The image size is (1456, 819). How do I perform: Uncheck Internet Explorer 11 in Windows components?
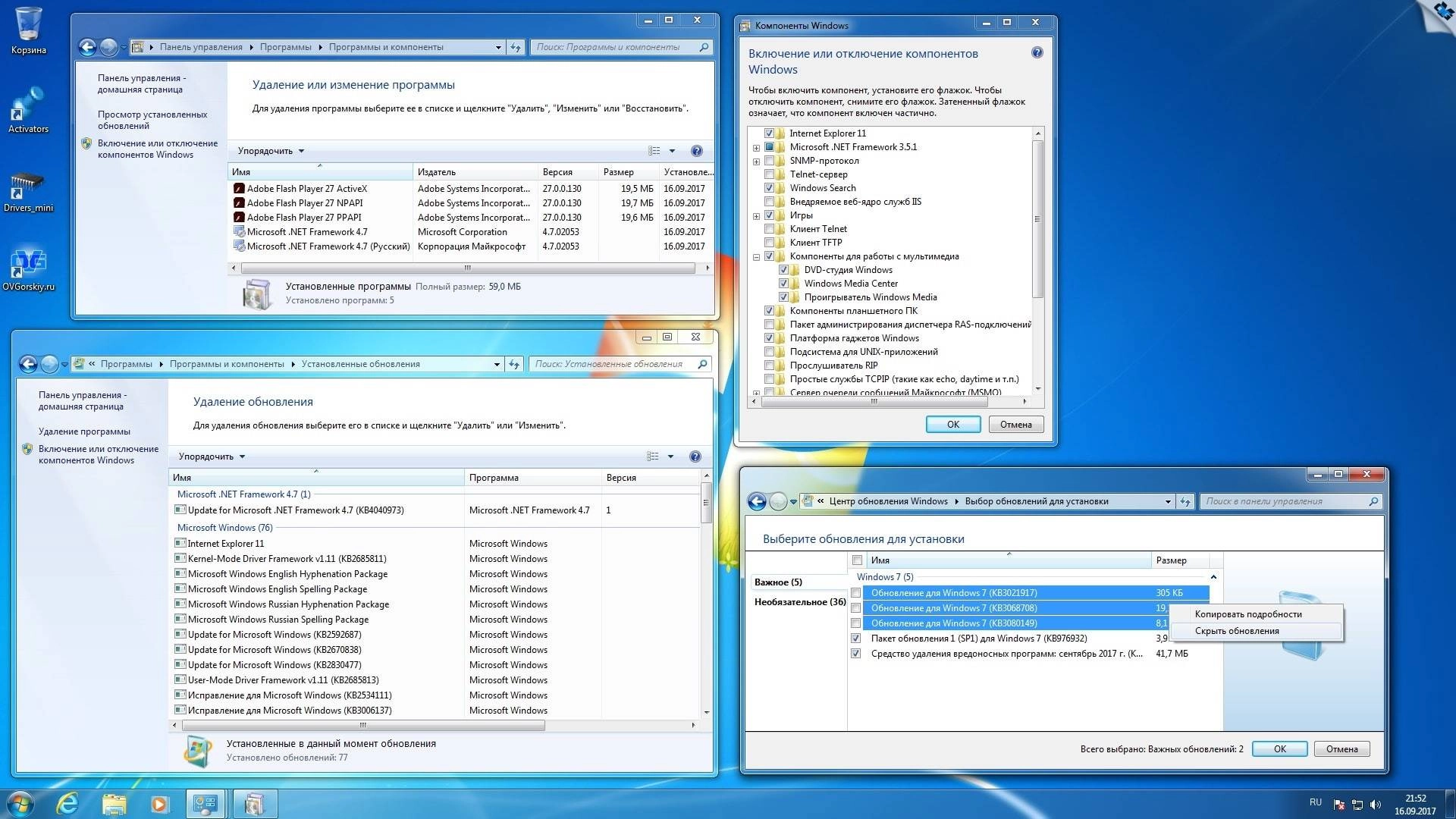pyautogui.click(x=770, y=133)
